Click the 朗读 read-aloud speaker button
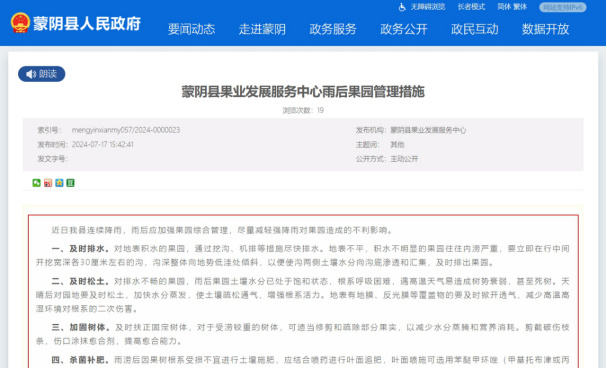This screenshot has width=607, height=369. [41, 74]
